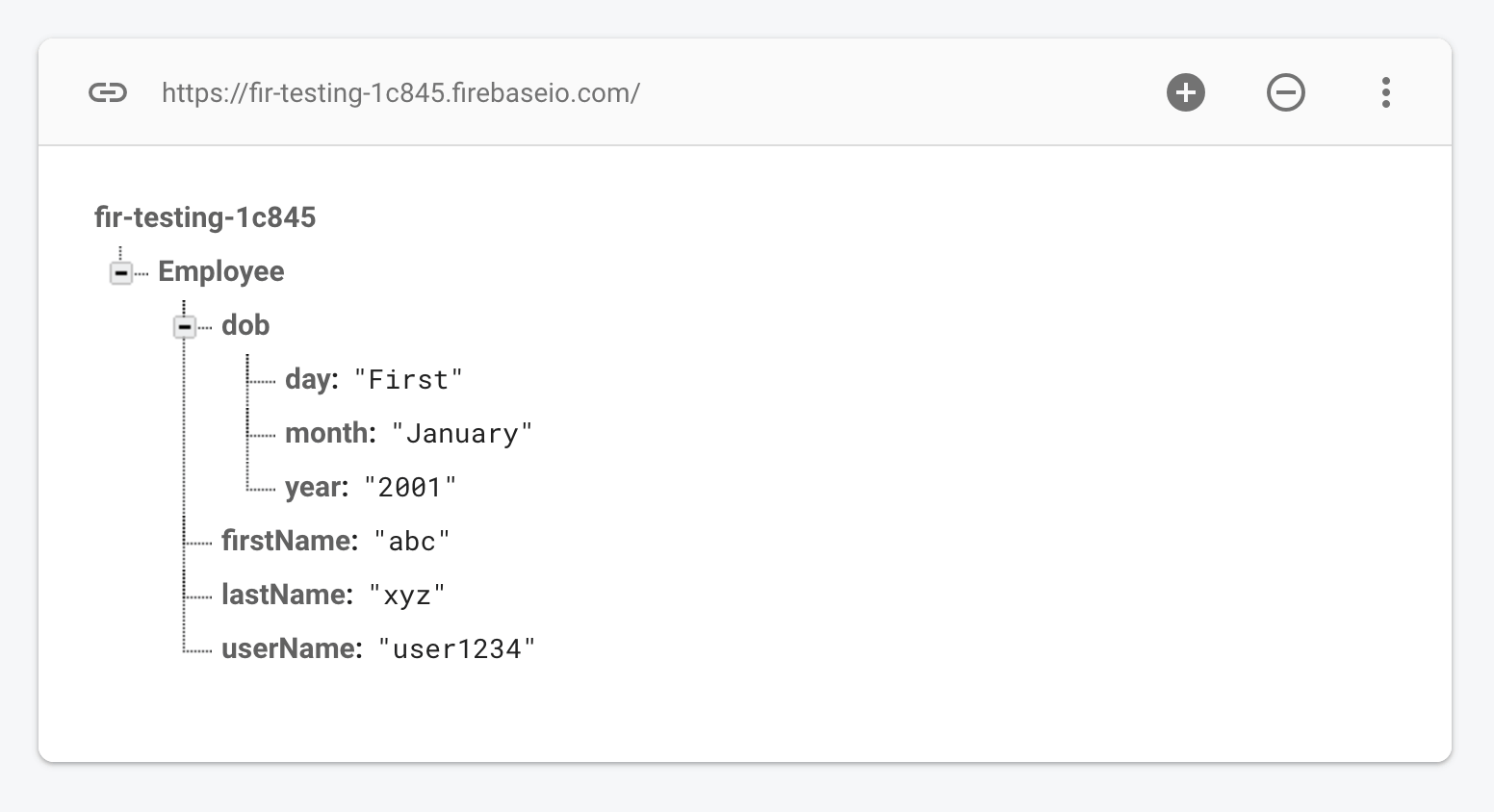The height and width of the screenshot is (812, 1494).
Task: Click the value "2001" to edit it
Action: point(410,487)
